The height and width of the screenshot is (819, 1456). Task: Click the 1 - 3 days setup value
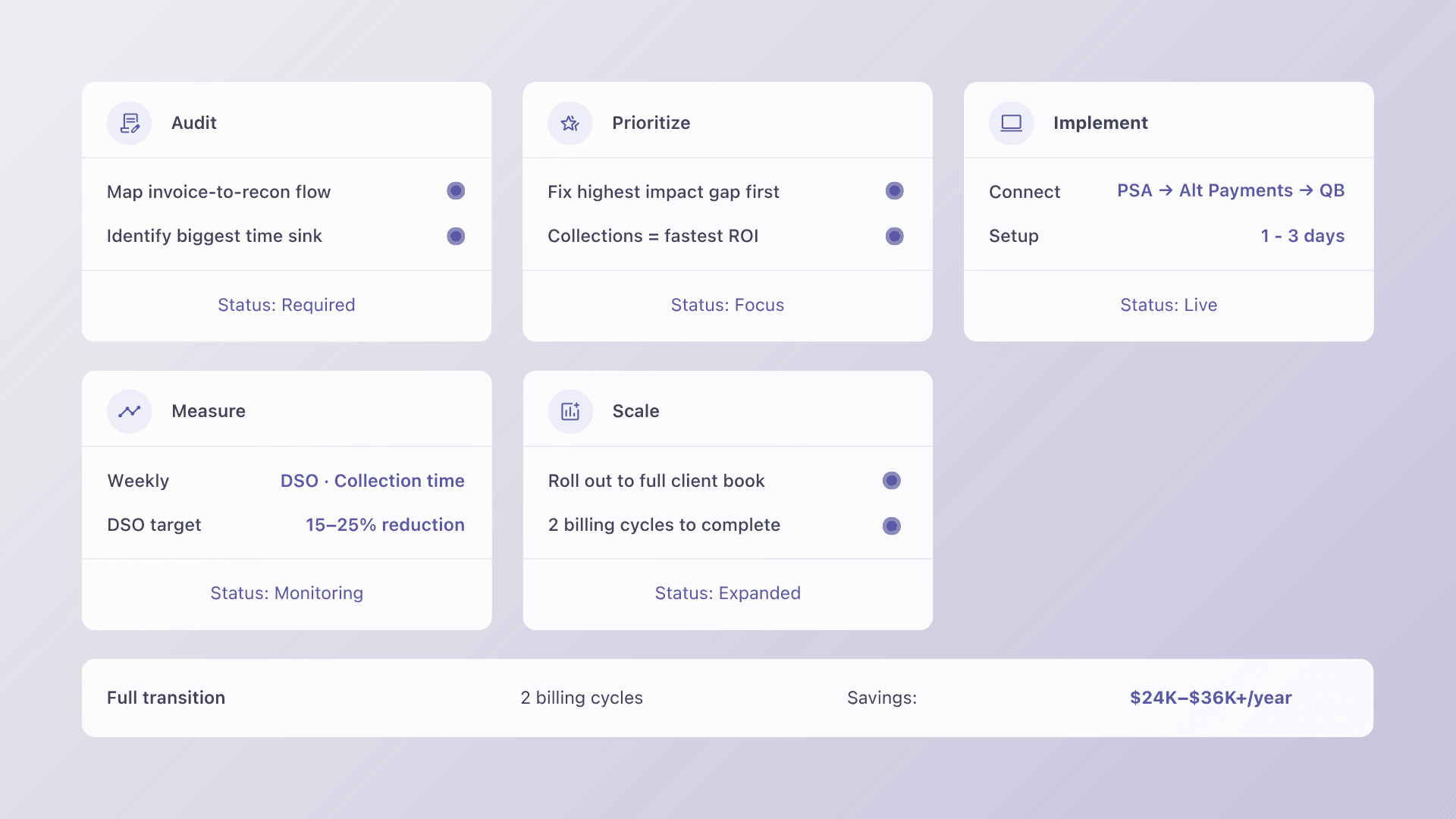coord(1303,236)
